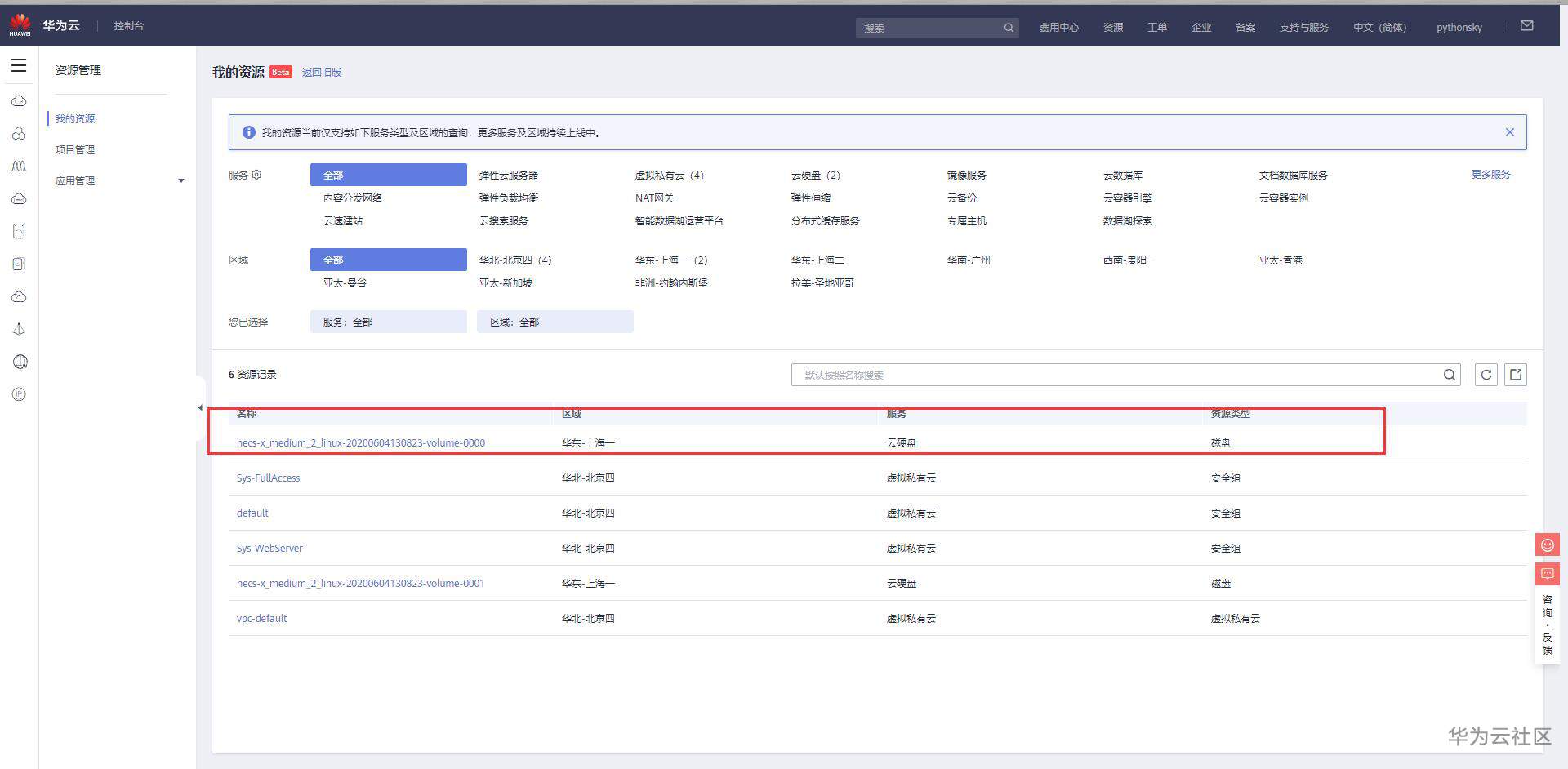Open the 支持与服务 menu
The image size is (1568, 769).
1303,28
